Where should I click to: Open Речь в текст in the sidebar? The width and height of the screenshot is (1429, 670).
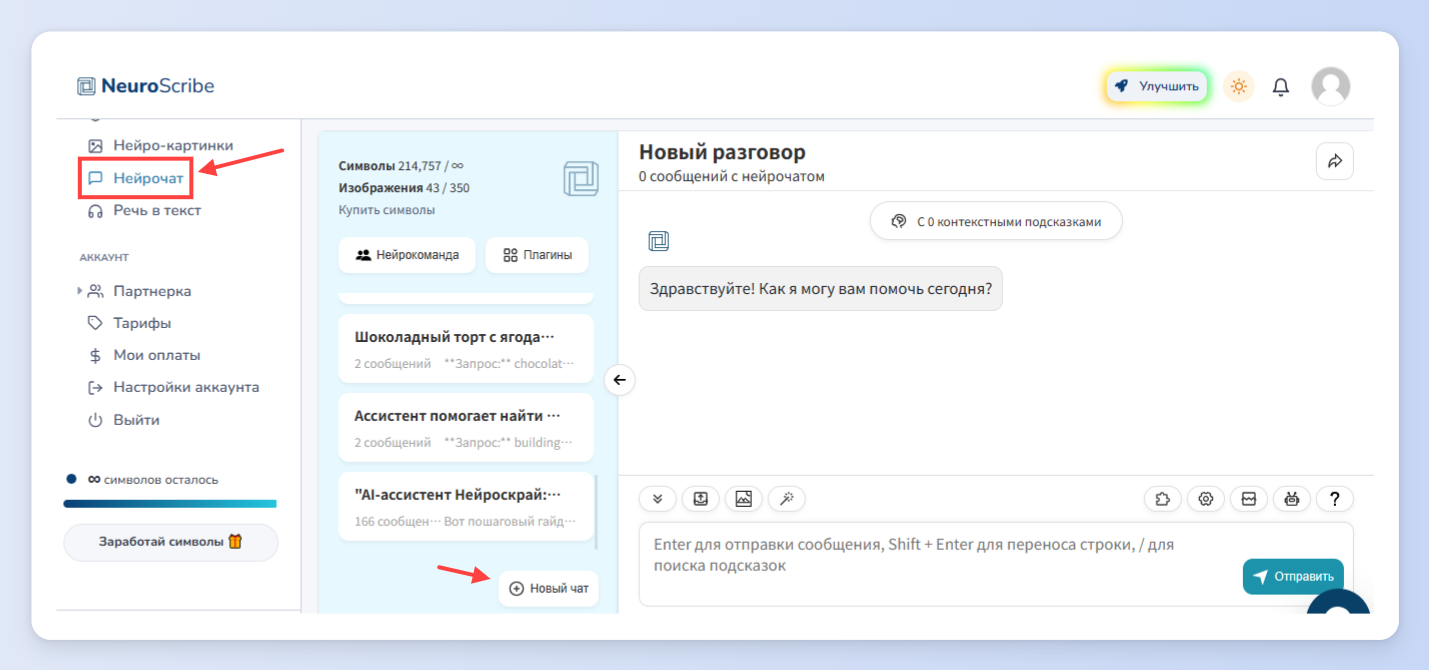point(145,210)
